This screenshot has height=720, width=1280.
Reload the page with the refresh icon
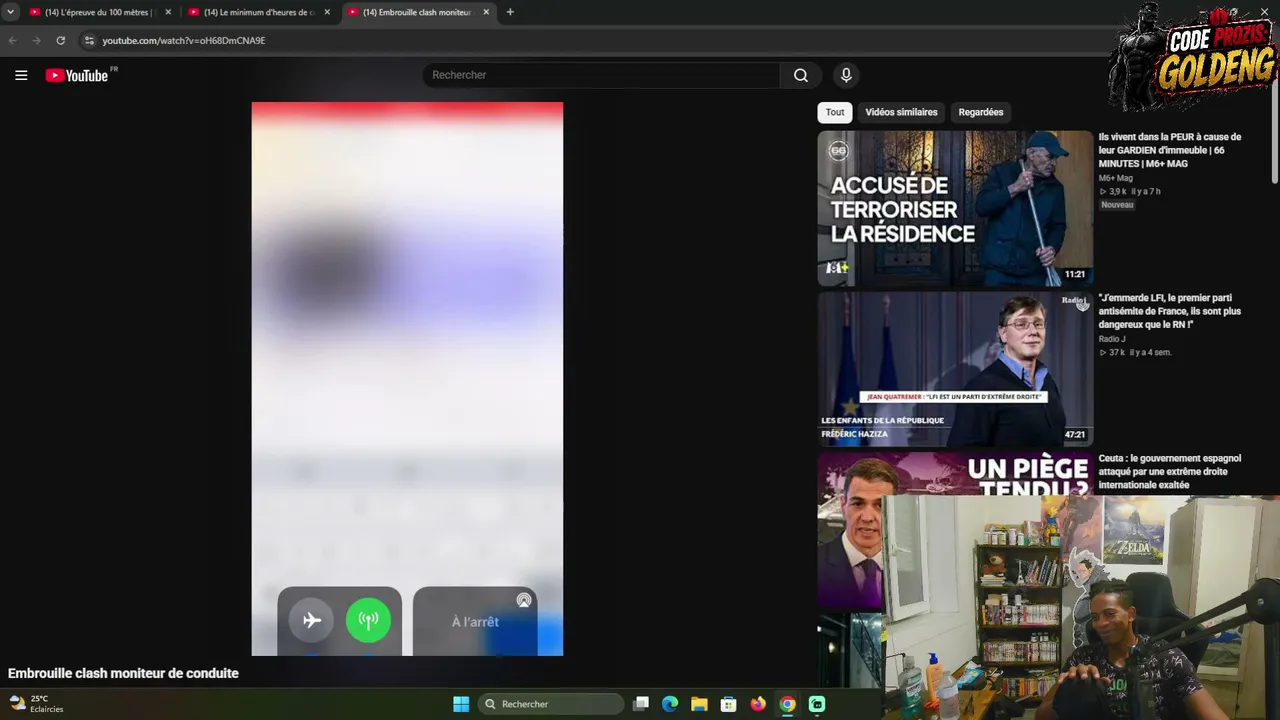pyautogui.click(x=61, y=41)
